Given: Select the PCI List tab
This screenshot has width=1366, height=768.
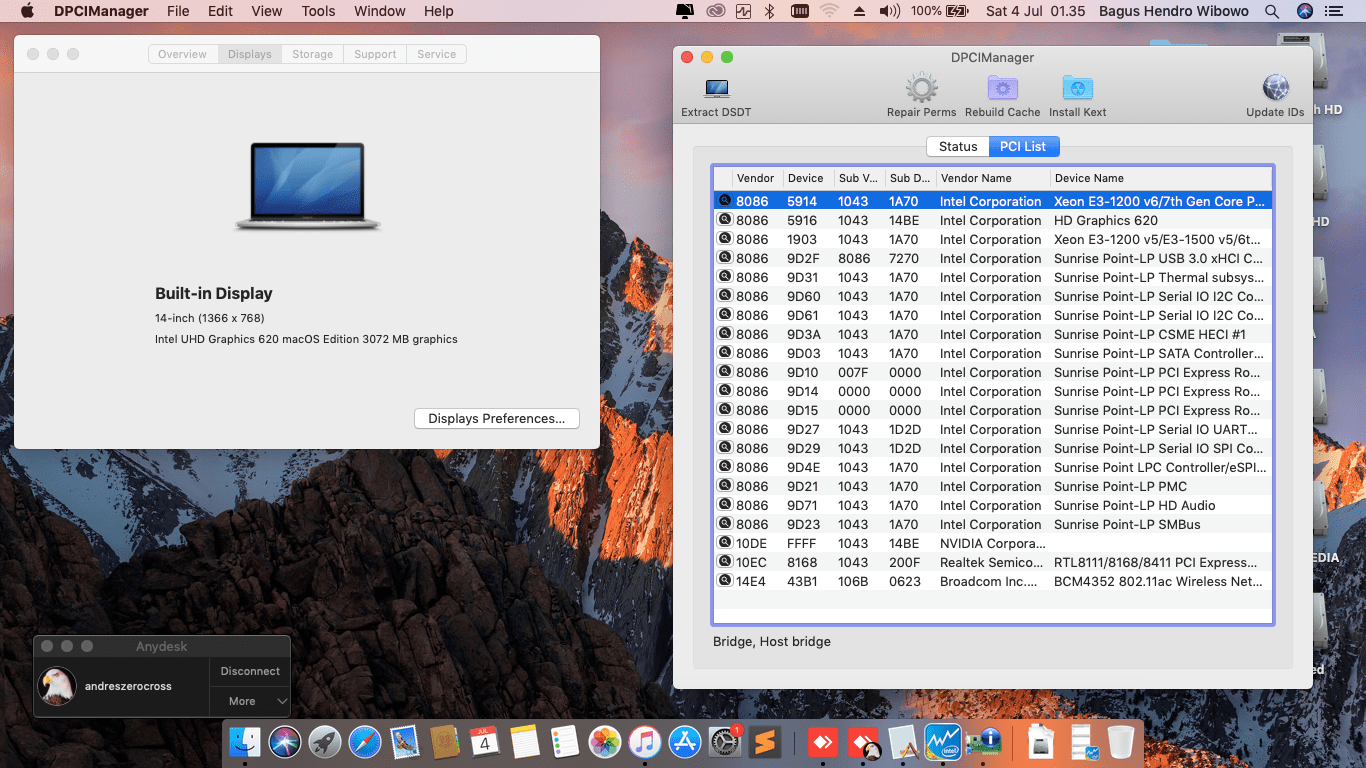Looking at the screenshot, I should point(1023,146).
